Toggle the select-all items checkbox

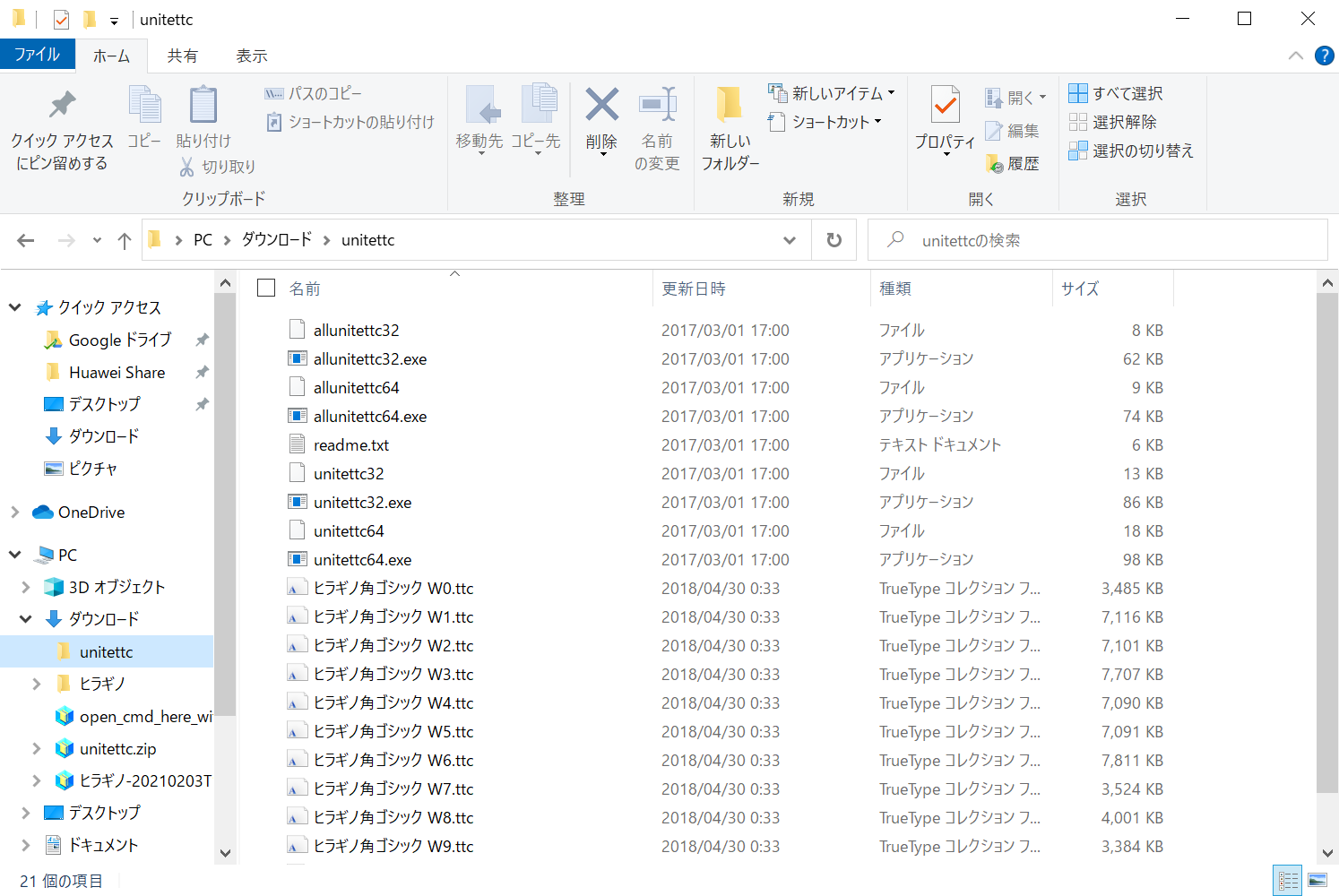(x=266, y=288)
